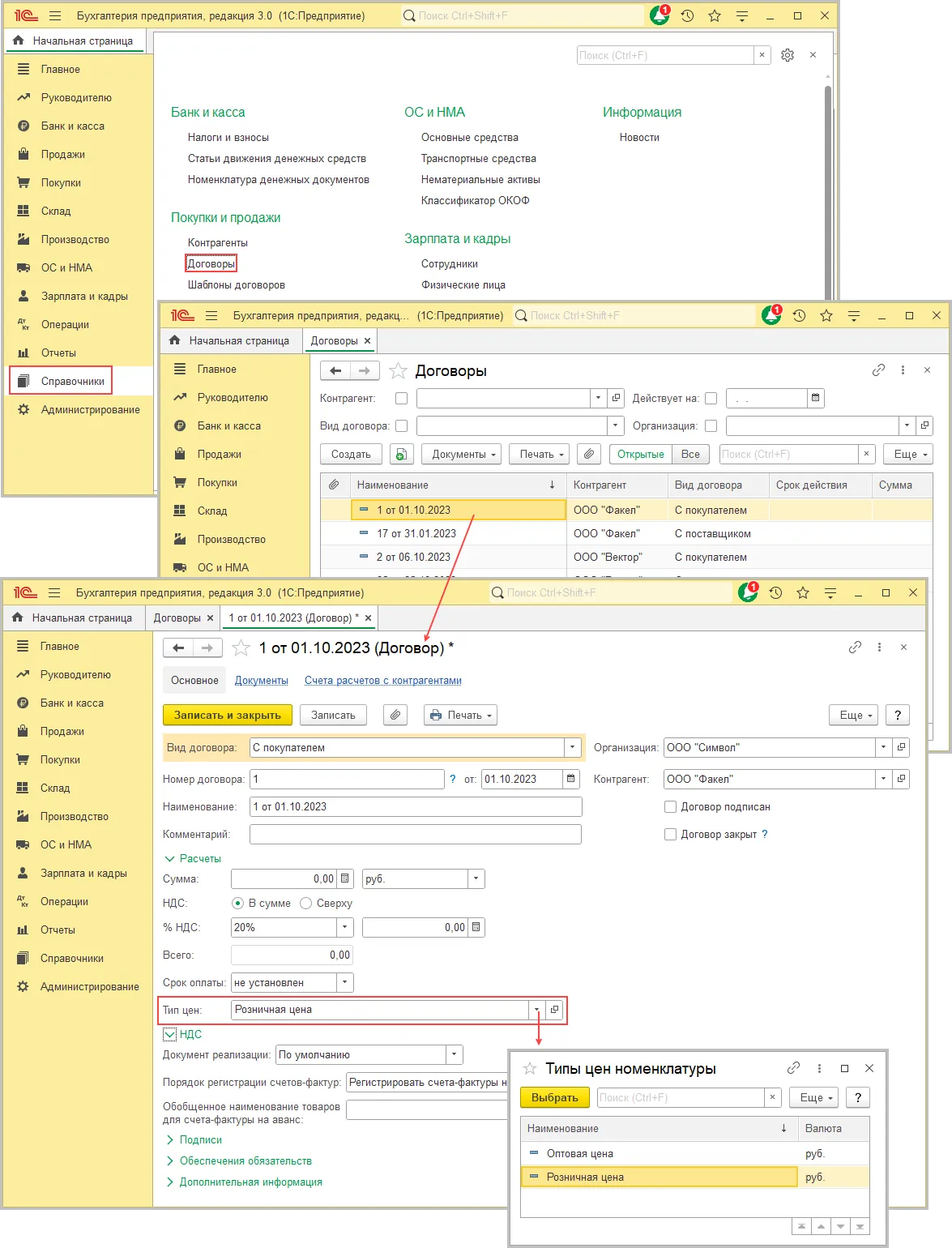Select НДС В сумме radio button
Viewport: 952px width, 1248px height.
[237, 903]
